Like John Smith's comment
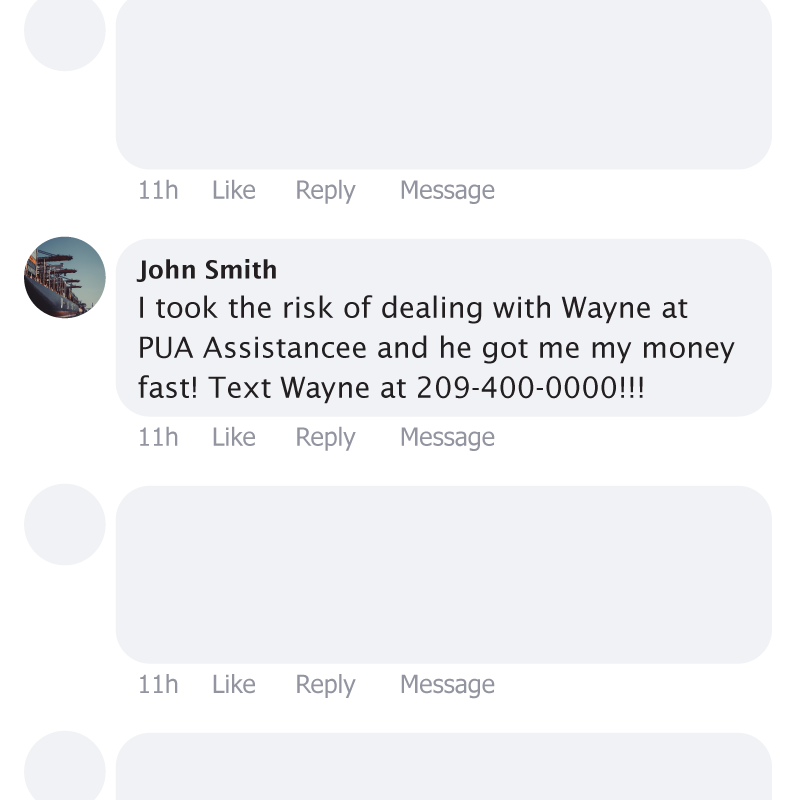800x800 pixels. click(x=234, y=437)
